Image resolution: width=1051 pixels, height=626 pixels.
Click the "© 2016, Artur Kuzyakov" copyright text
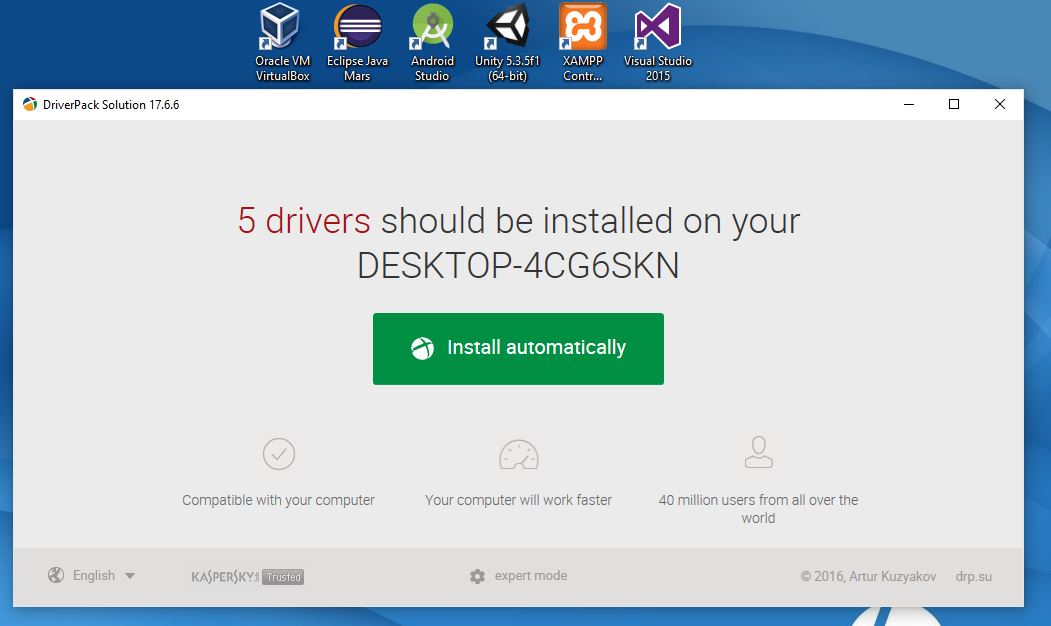coord(868,576)
